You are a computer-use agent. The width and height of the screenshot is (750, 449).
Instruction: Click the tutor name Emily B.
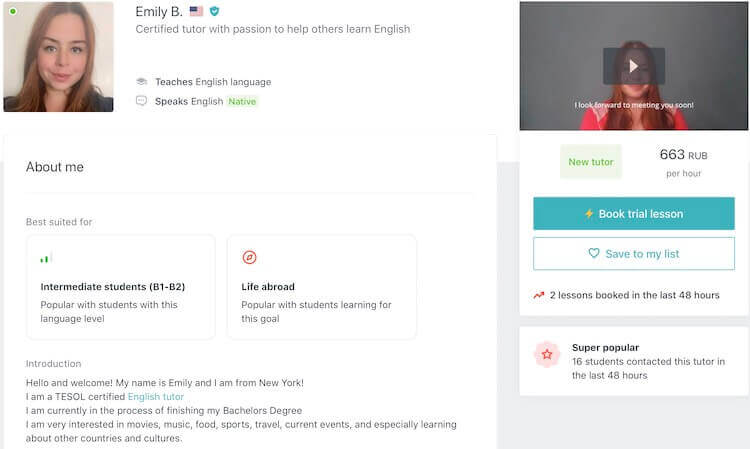coord(159,12)
